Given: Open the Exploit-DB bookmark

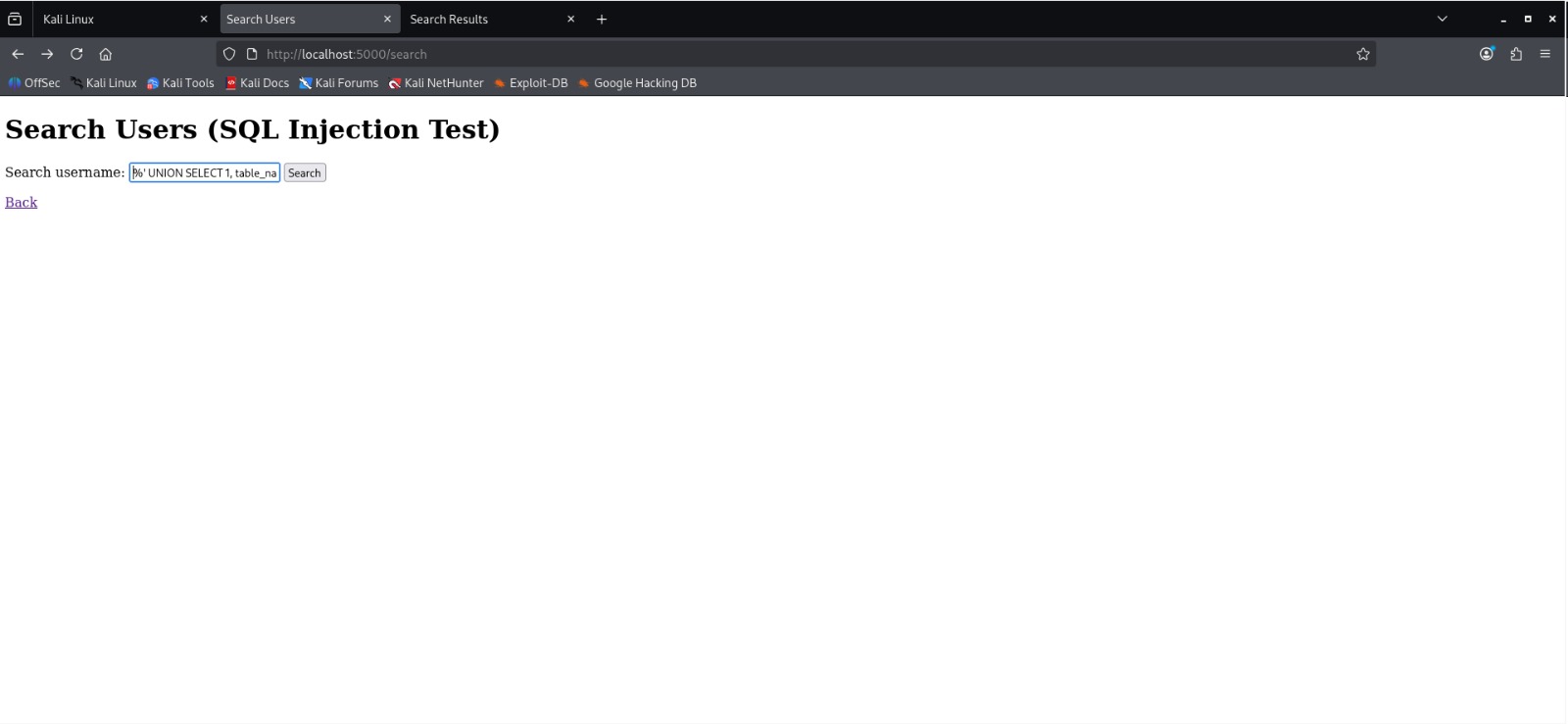Looking at the screenshot, I should tap(531, 83).
